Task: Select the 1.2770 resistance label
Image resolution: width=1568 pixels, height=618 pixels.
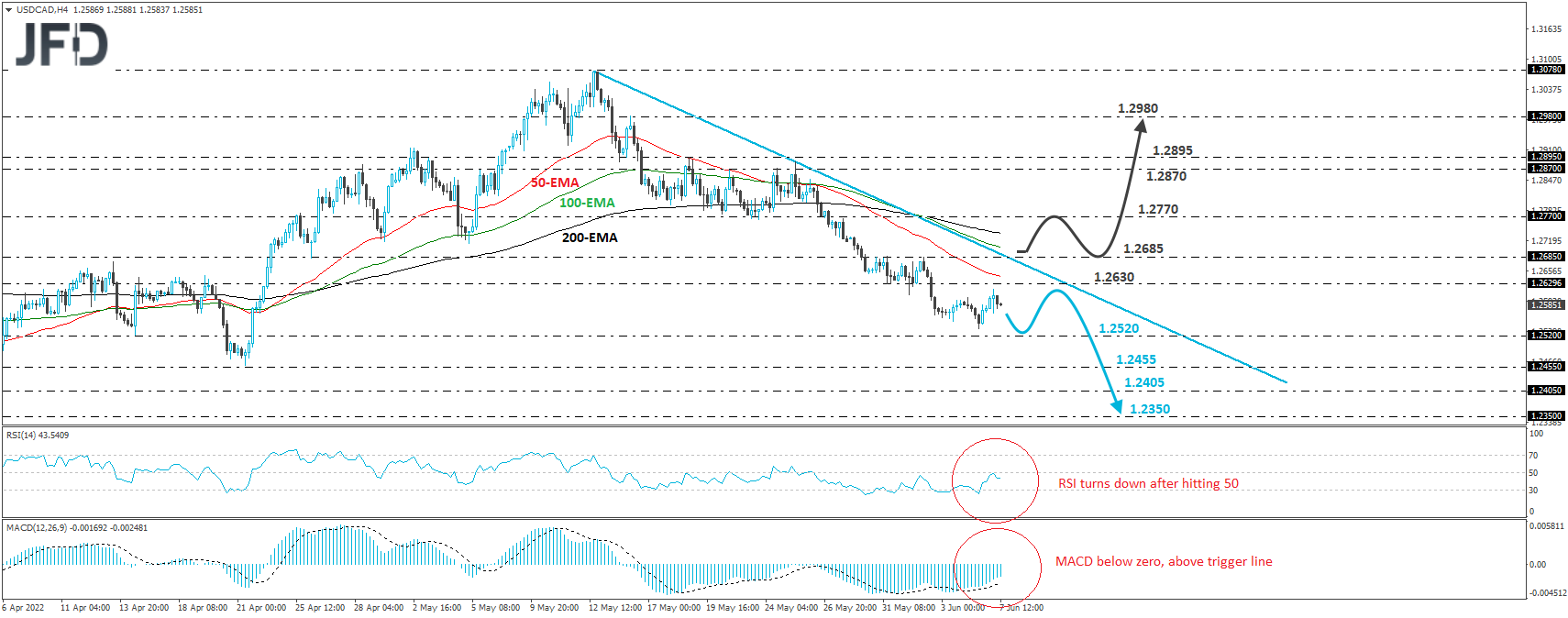Action: pyautogui.click(x=1158, y=209)
